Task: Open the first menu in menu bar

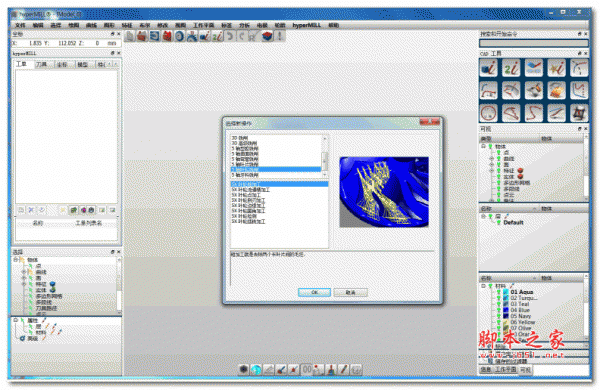Action: coord(20,25)
